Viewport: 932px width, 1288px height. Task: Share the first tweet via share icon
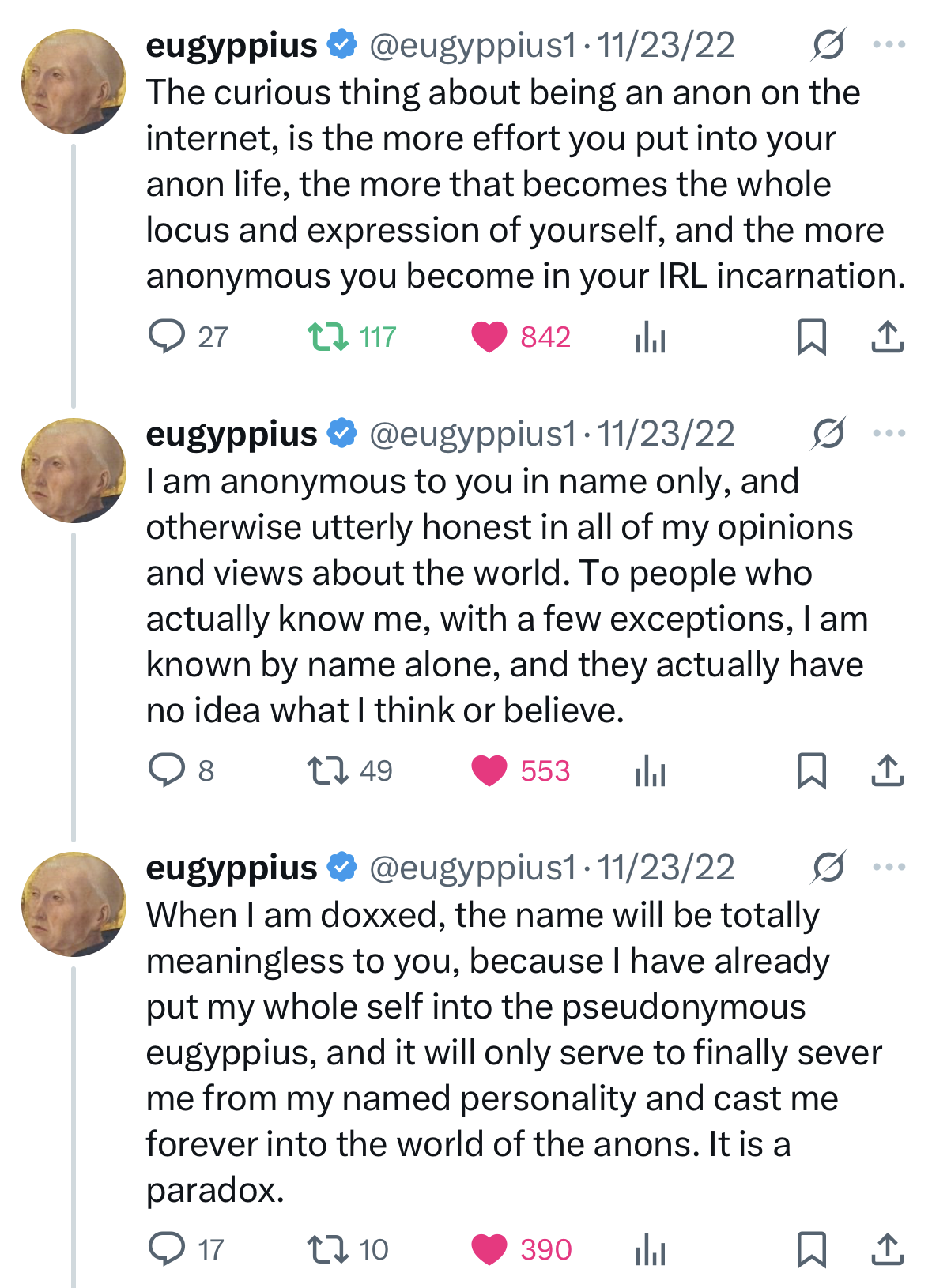(x=887, y=337)
